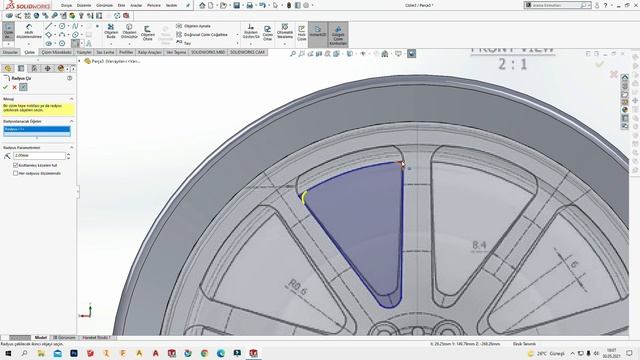Open the Dosya menu
Viewport: 640px width, 360px height.
coord(66,5)
